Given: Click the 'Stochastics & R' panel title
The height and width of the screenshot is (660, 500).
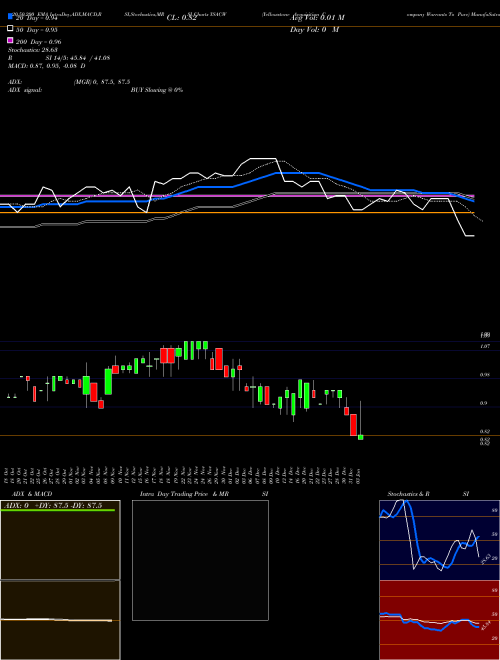Looking at the screenshot, I should click(408, 494).
